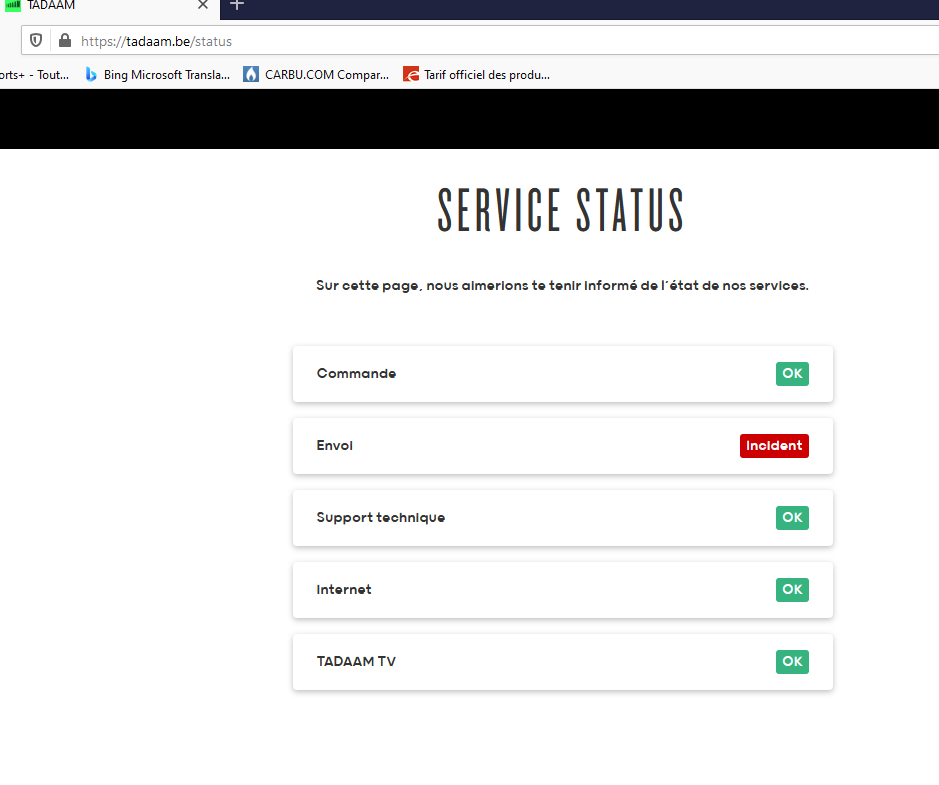Click the SERVICE STATUS heading
The image size is (939, 785).
[x=561, y=210]
